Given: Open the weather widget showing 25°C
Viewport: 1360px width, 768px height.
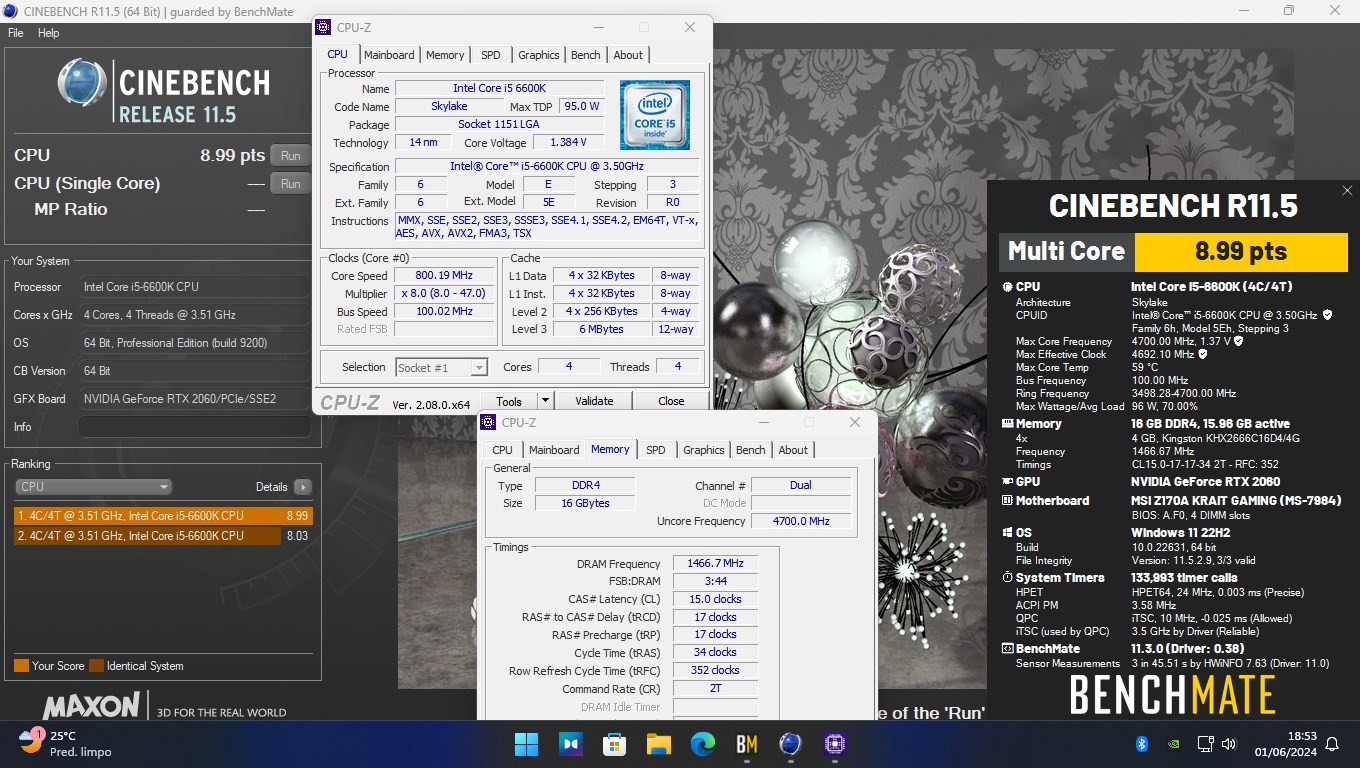Looking at the screenshot, I should [66, 743].
